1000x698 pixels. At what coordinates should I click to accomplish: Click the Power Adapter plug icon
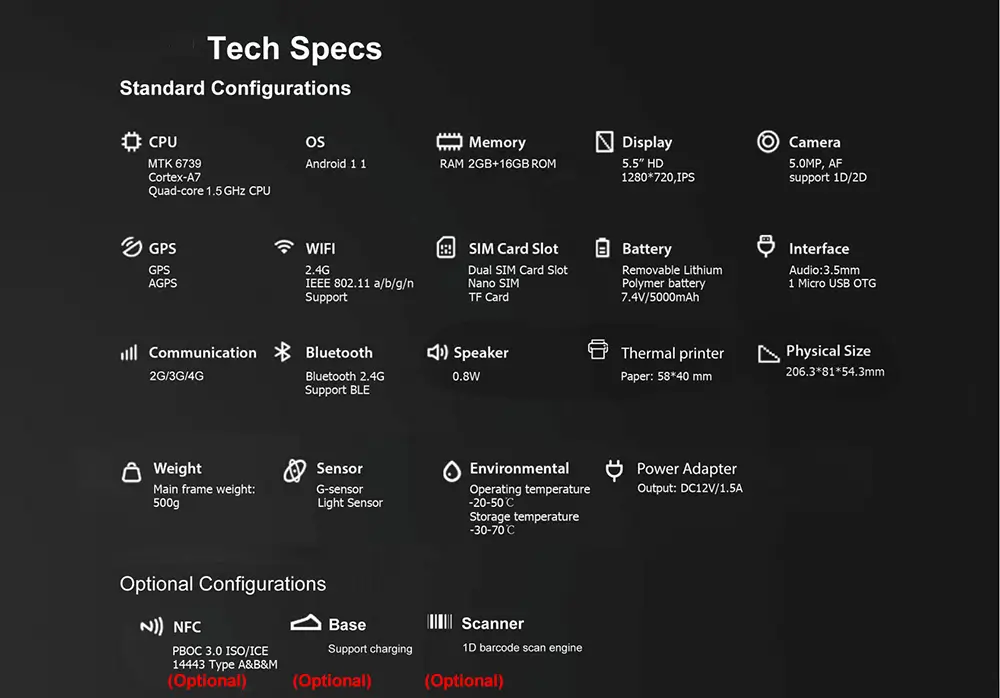(x=614, y=470)
